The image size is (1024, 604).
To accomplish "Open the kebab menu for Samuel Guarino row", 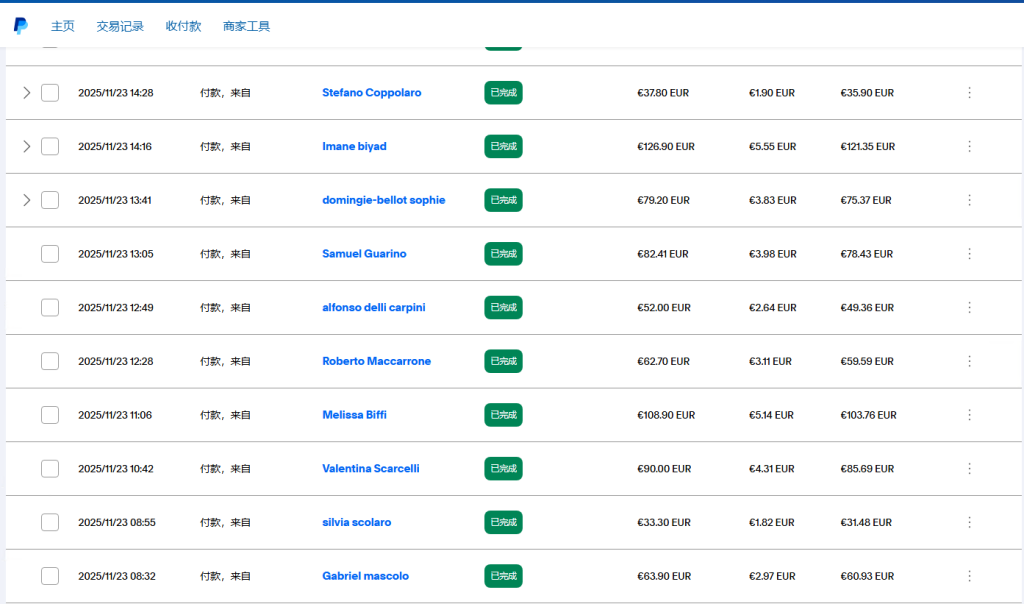I will [x=968, y=254].
